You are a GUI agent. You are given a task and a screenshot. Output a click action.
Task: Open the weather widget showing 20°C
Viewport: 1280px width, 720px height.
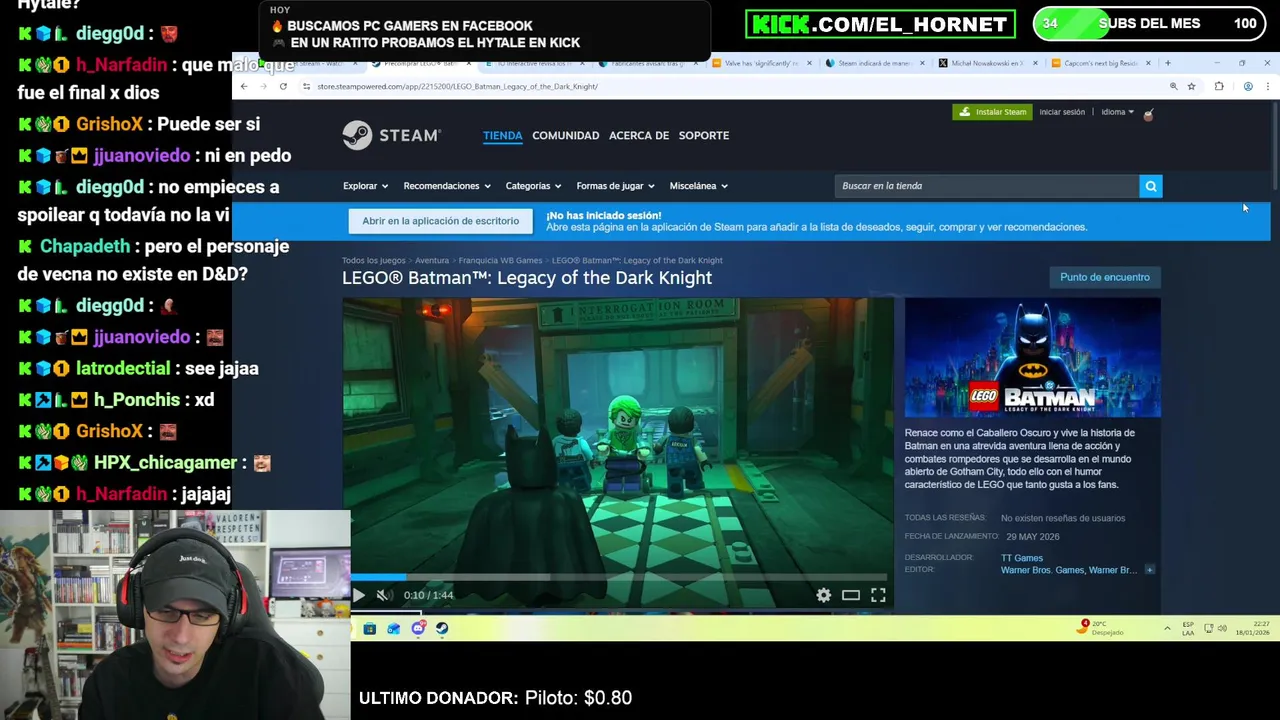(x=1101, y=628)
